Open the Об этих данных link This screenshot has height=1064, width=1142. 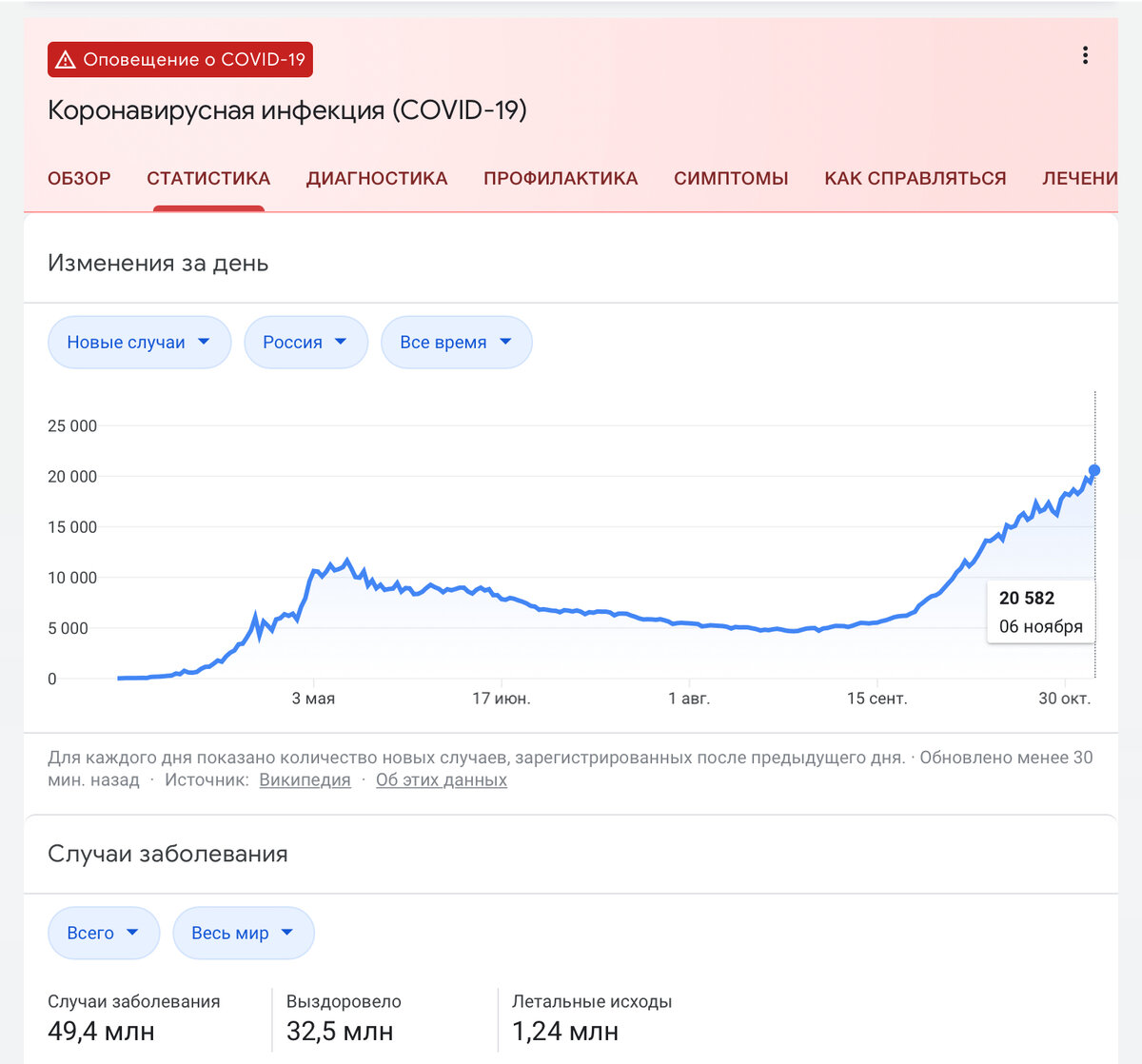pyautogui.click(x=442, y=779)
